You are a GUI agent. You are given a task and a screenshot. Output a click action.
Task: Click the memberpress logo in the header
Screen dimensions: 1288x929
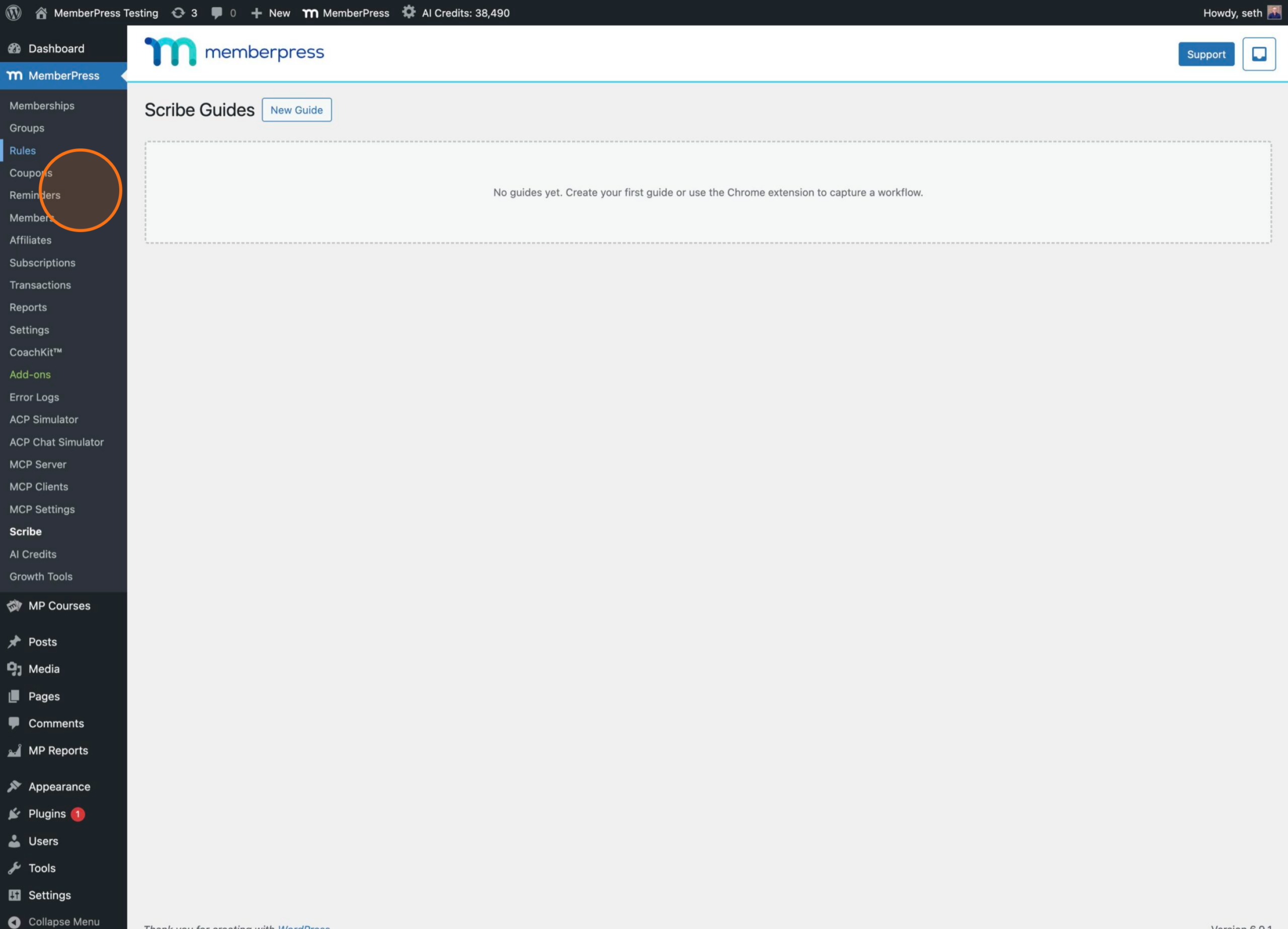coord(234,52)
